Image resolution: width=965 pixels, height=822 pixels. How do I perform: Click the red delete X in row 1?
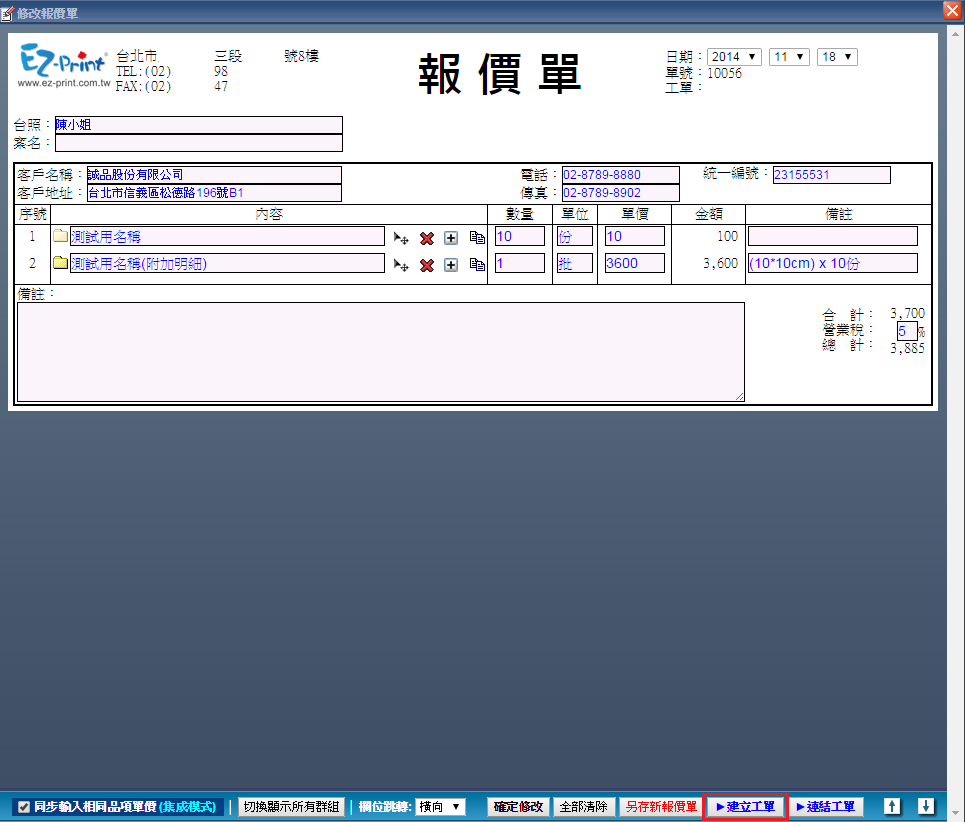[x=427, y=238]
